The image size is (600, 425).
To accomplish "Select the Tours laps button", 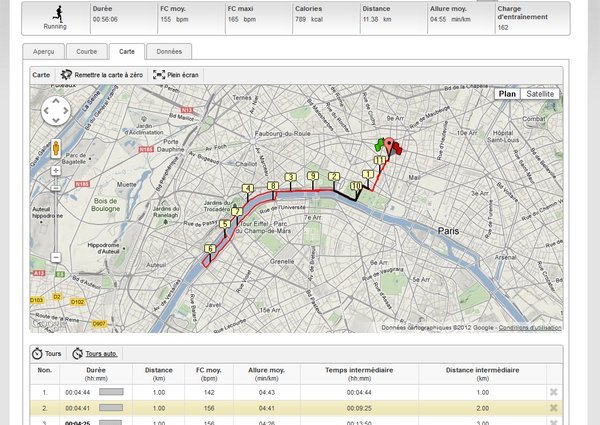I will (x=47, y=354).
